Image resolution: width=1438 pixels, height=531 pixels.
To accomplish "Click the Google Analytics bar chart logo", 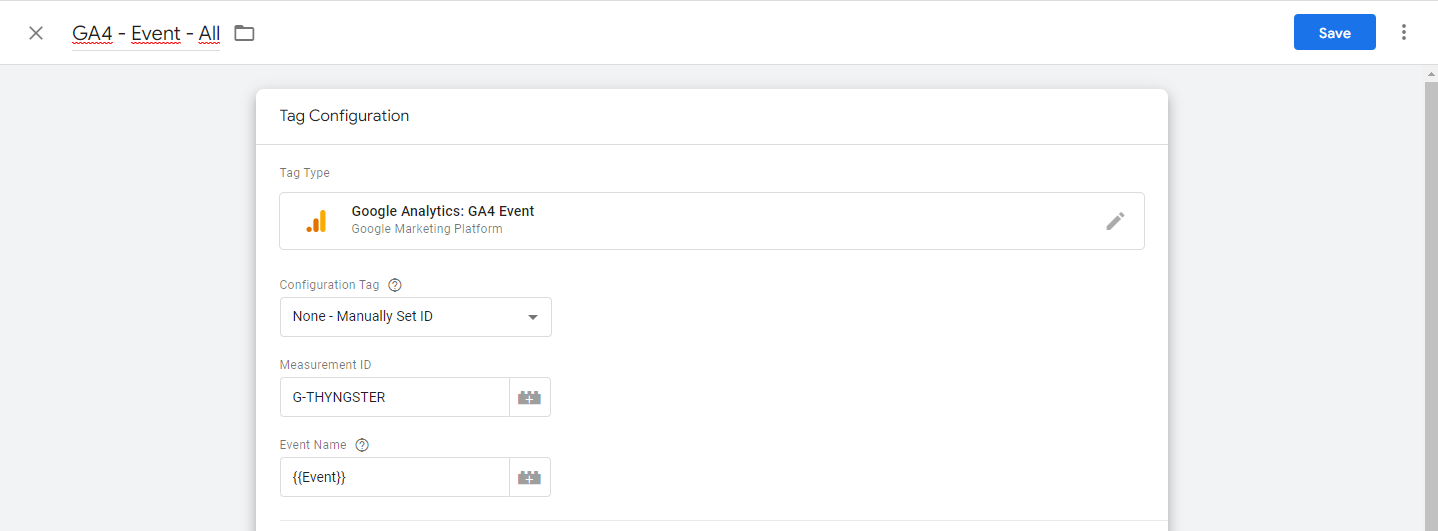I will (x=316, y=221).
